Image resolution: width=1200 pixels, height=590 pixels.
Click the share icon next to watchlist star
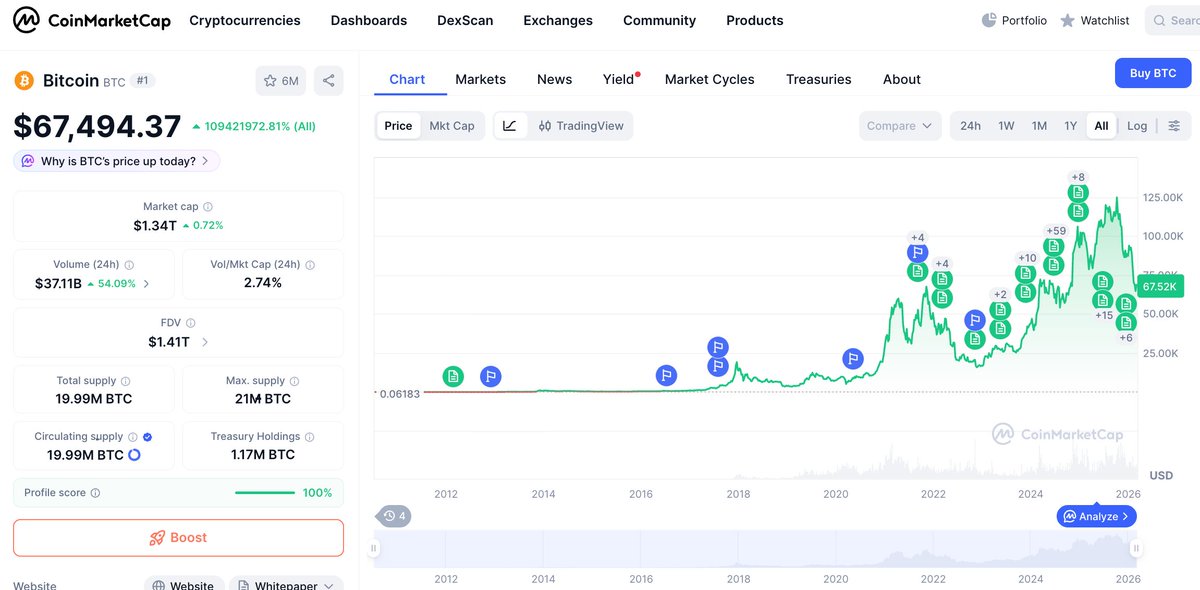[328, 81]
